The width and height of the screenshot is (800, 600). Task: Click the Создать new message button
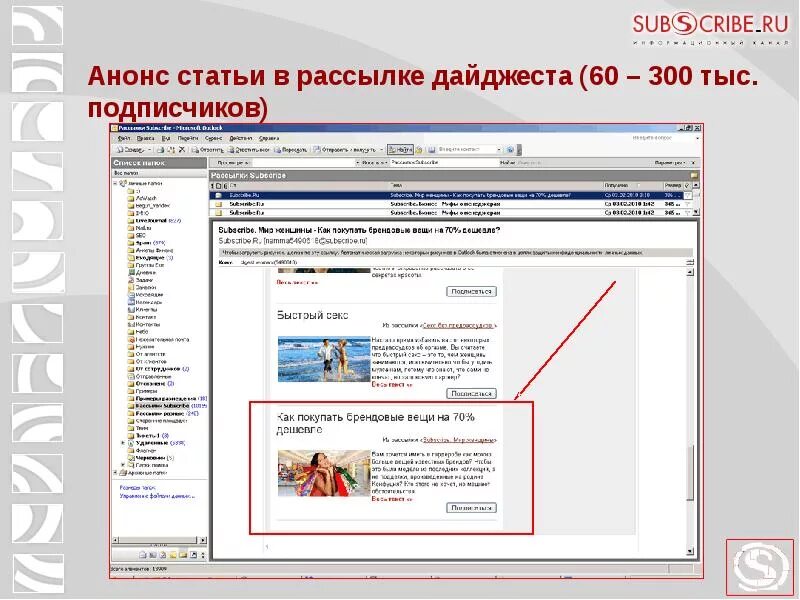pyautogui.click(x=130, y=150)
